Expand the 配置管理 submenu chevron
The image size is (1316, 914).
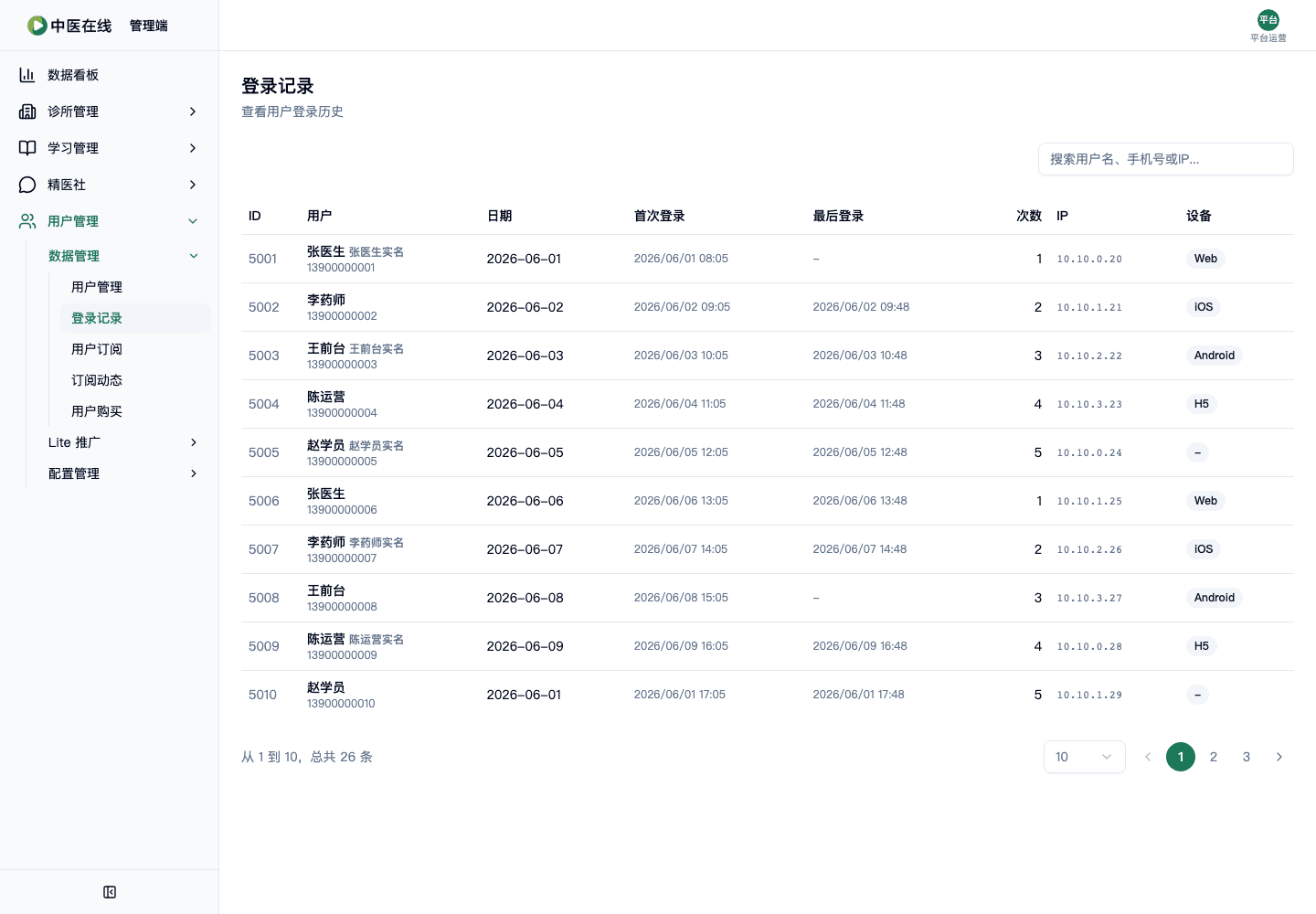tap(194, 473)
